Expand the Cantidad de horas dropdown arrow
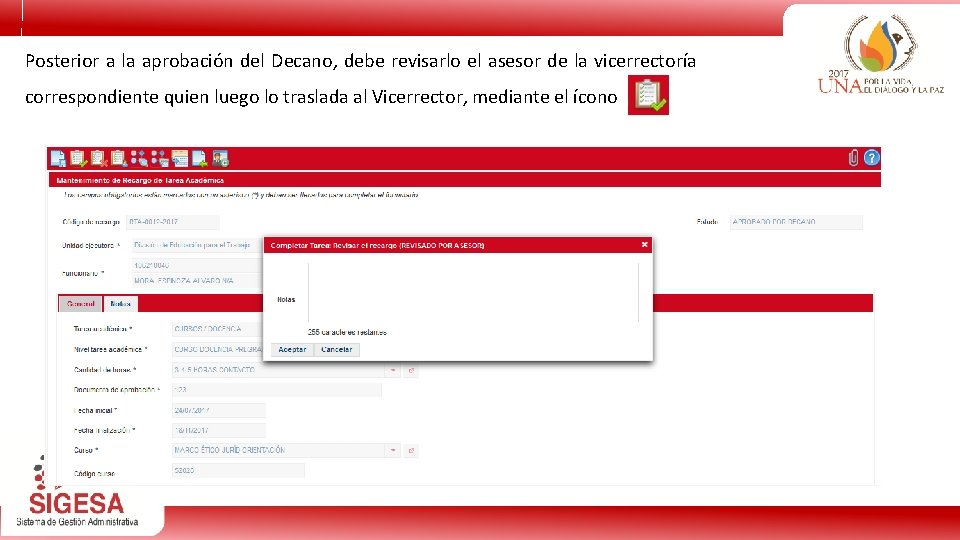The height and width of the screenshot is (540, 960). 393,370
